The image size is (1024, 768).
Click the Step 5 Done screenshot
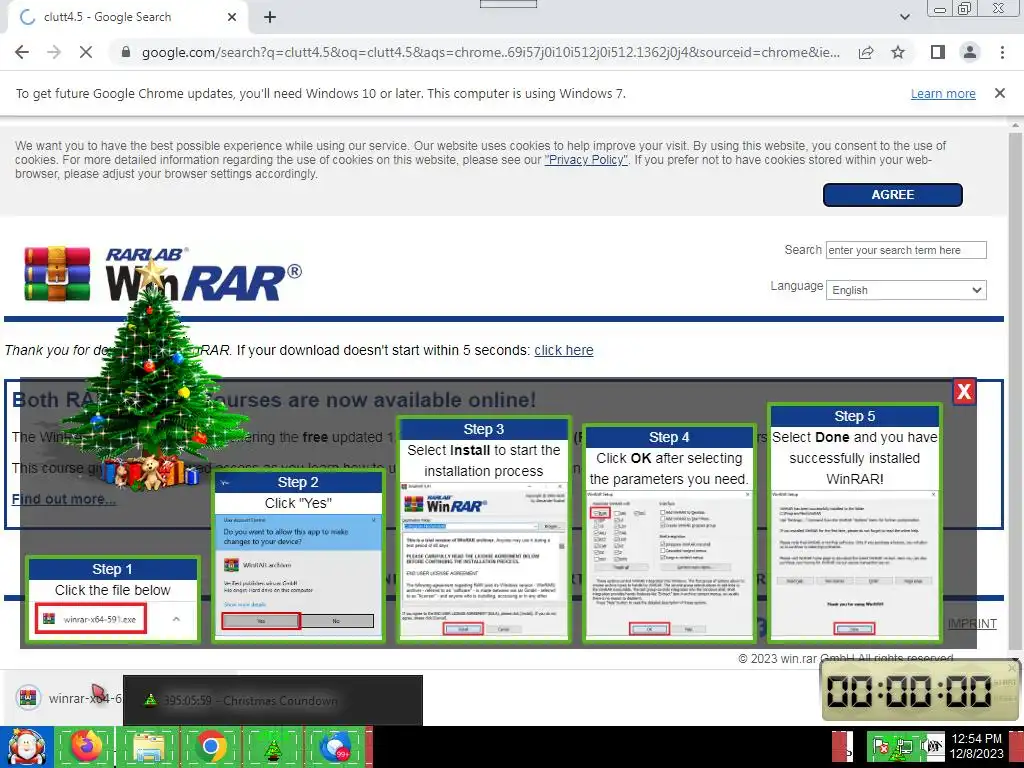pyautogui.click(x=854, y=564)
